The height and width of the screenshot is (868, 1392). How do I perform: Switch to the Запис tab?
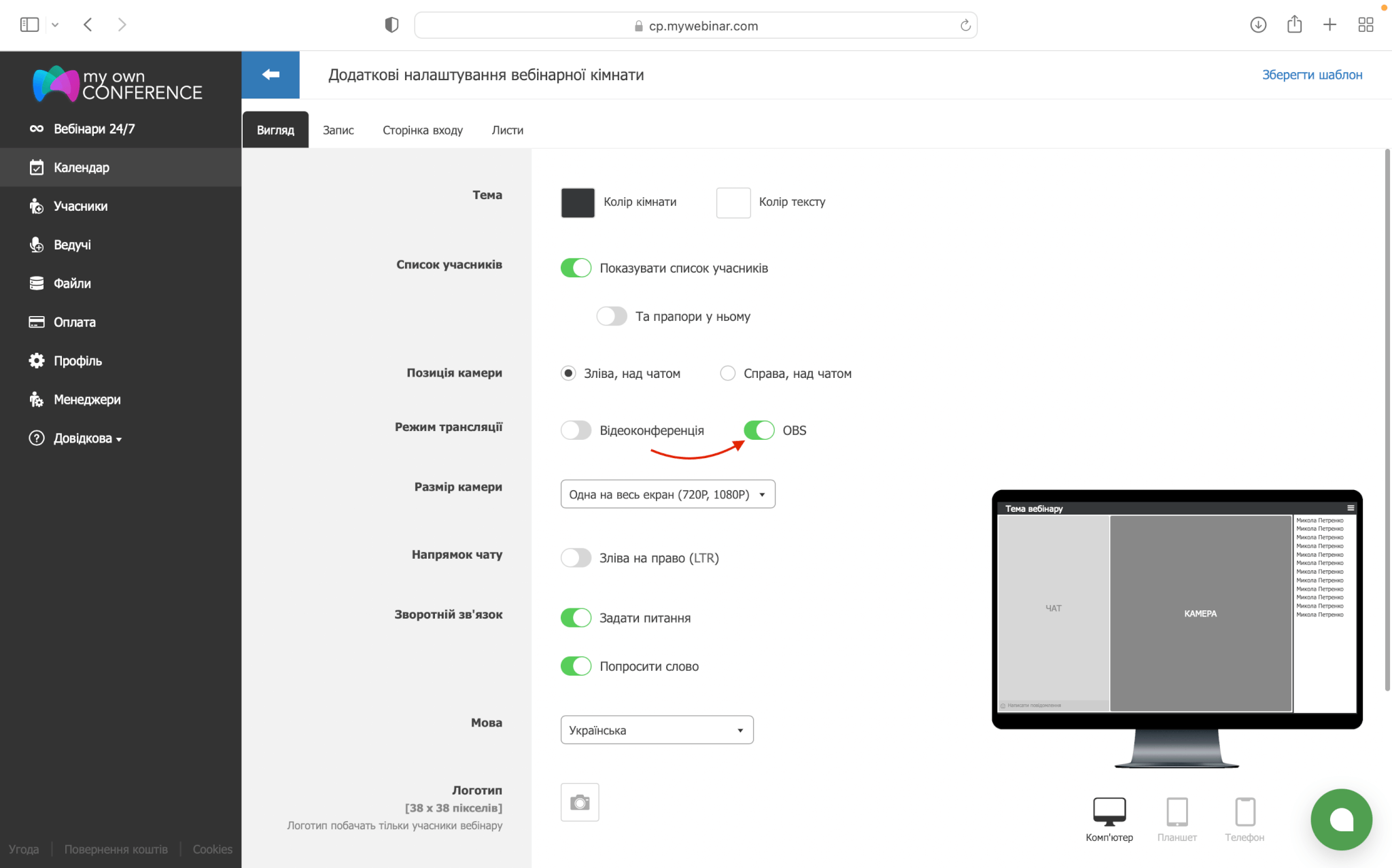[338, 130]
